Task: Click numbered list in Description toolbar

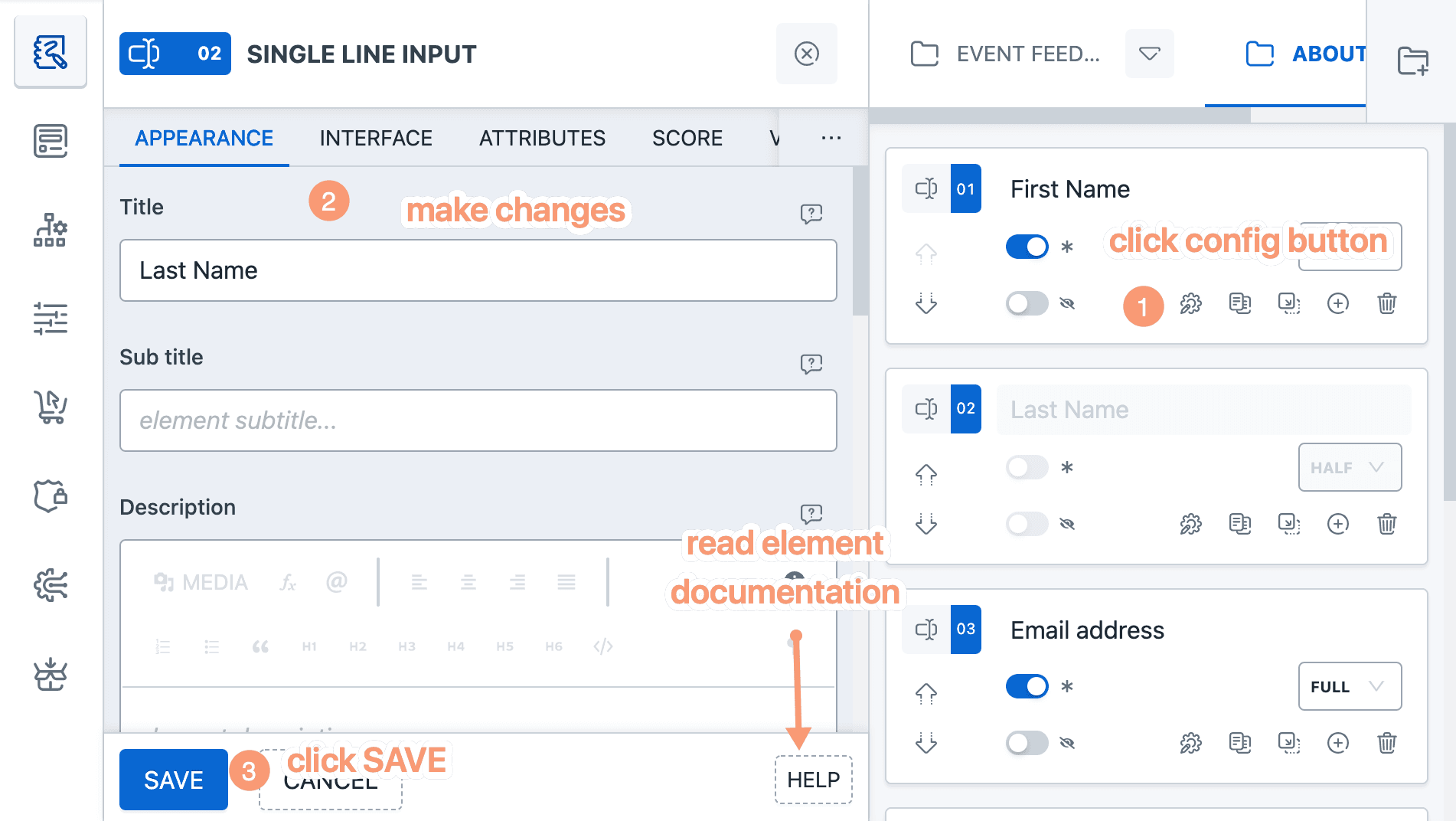Action: coord(162,646)
